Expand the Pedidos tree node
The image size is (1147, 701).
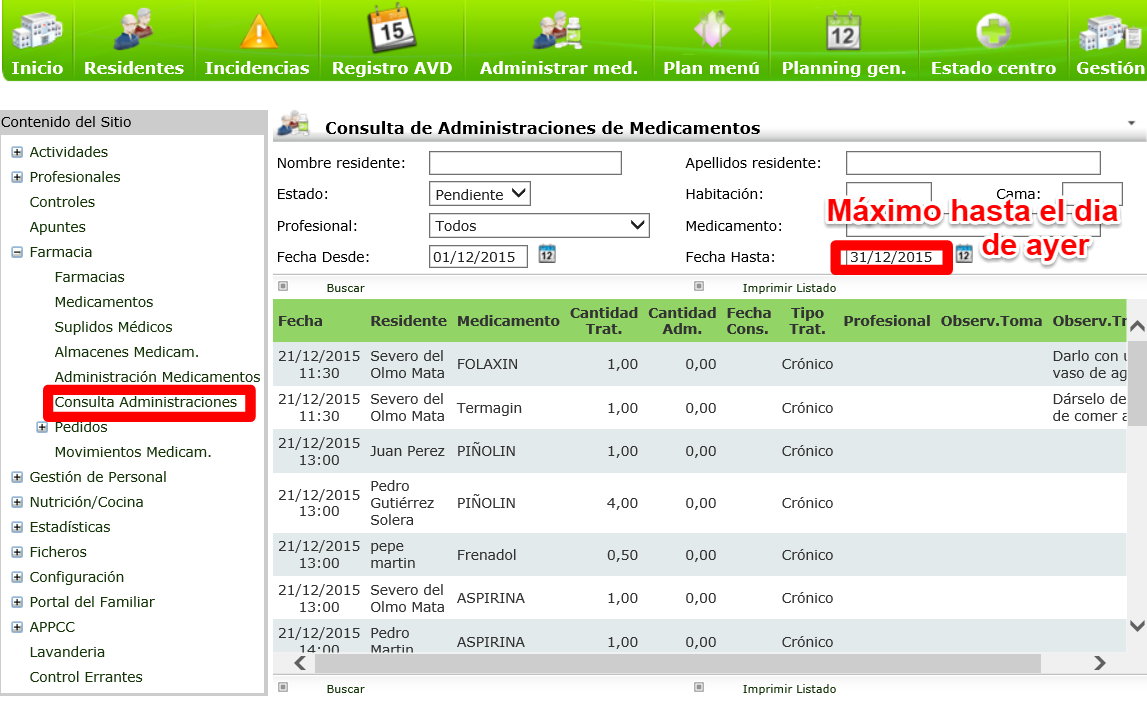(x=42, y=427)
